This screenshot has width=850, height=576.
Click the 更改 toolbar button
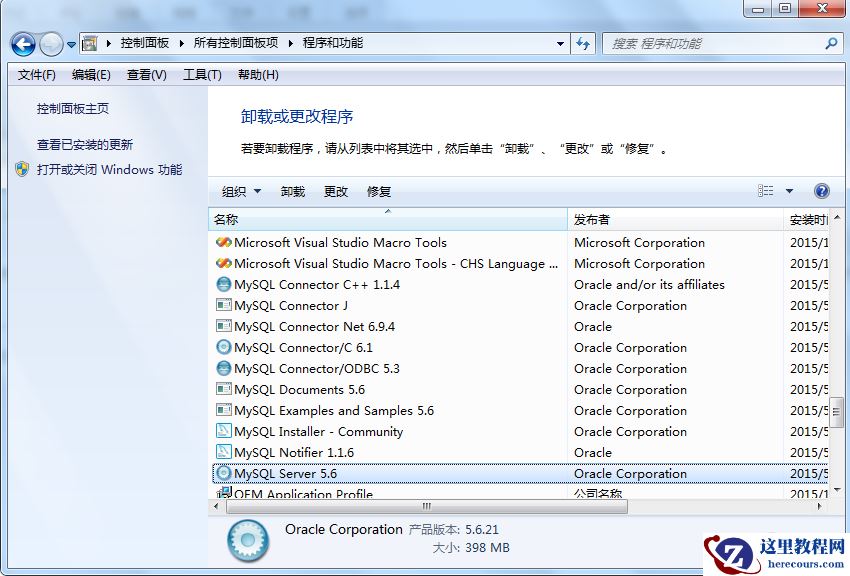coord(336,191)
